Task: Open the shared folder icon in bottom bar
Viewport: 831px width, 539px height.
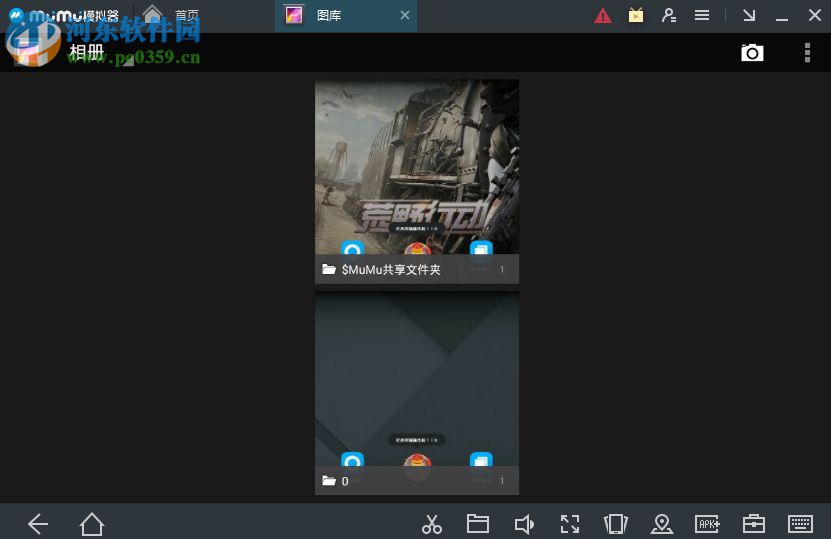Action: [x=478, y=524]
